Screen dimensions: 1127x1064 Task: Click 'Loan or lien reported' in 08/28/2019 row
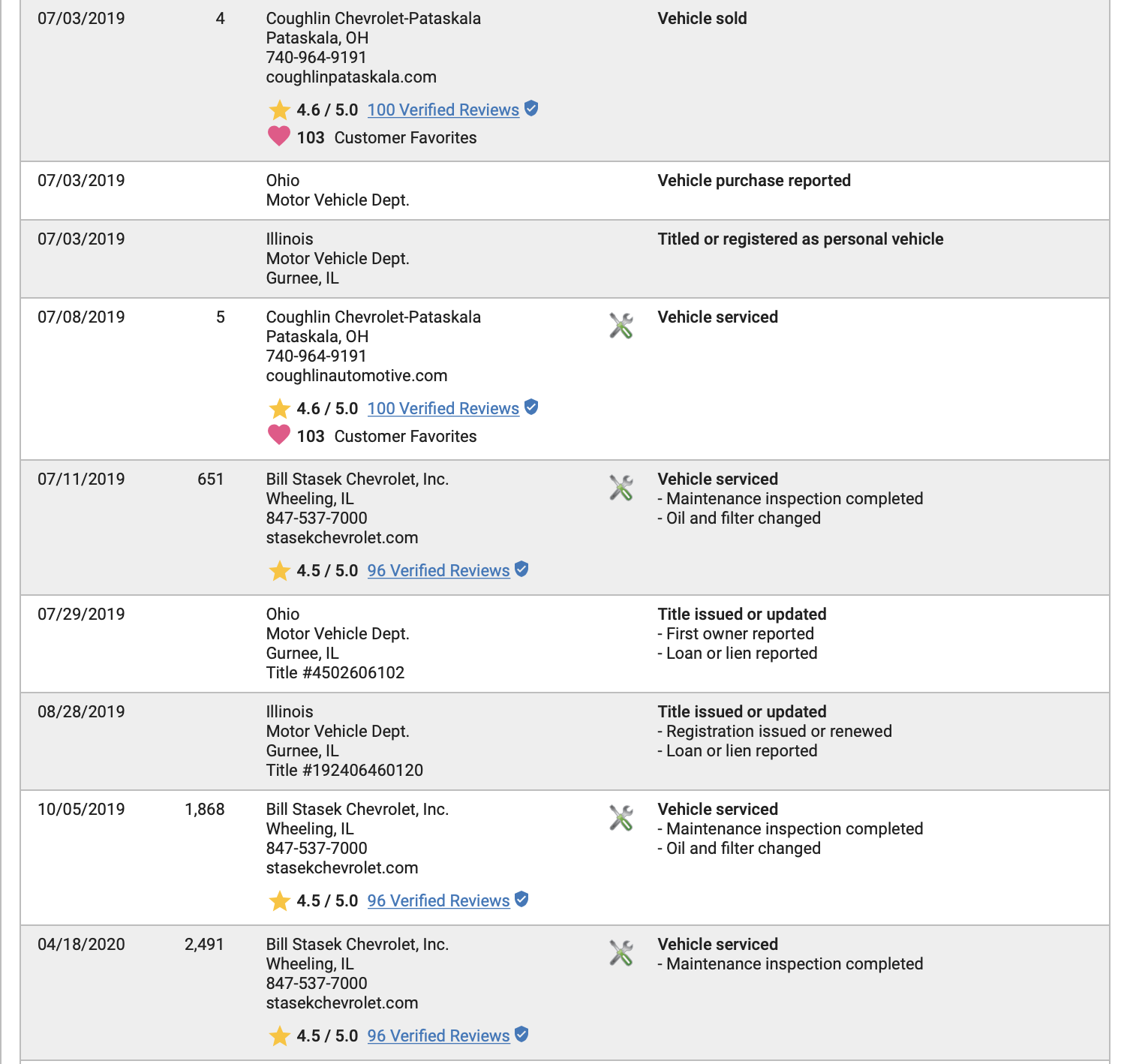click(x=741, y=751)
